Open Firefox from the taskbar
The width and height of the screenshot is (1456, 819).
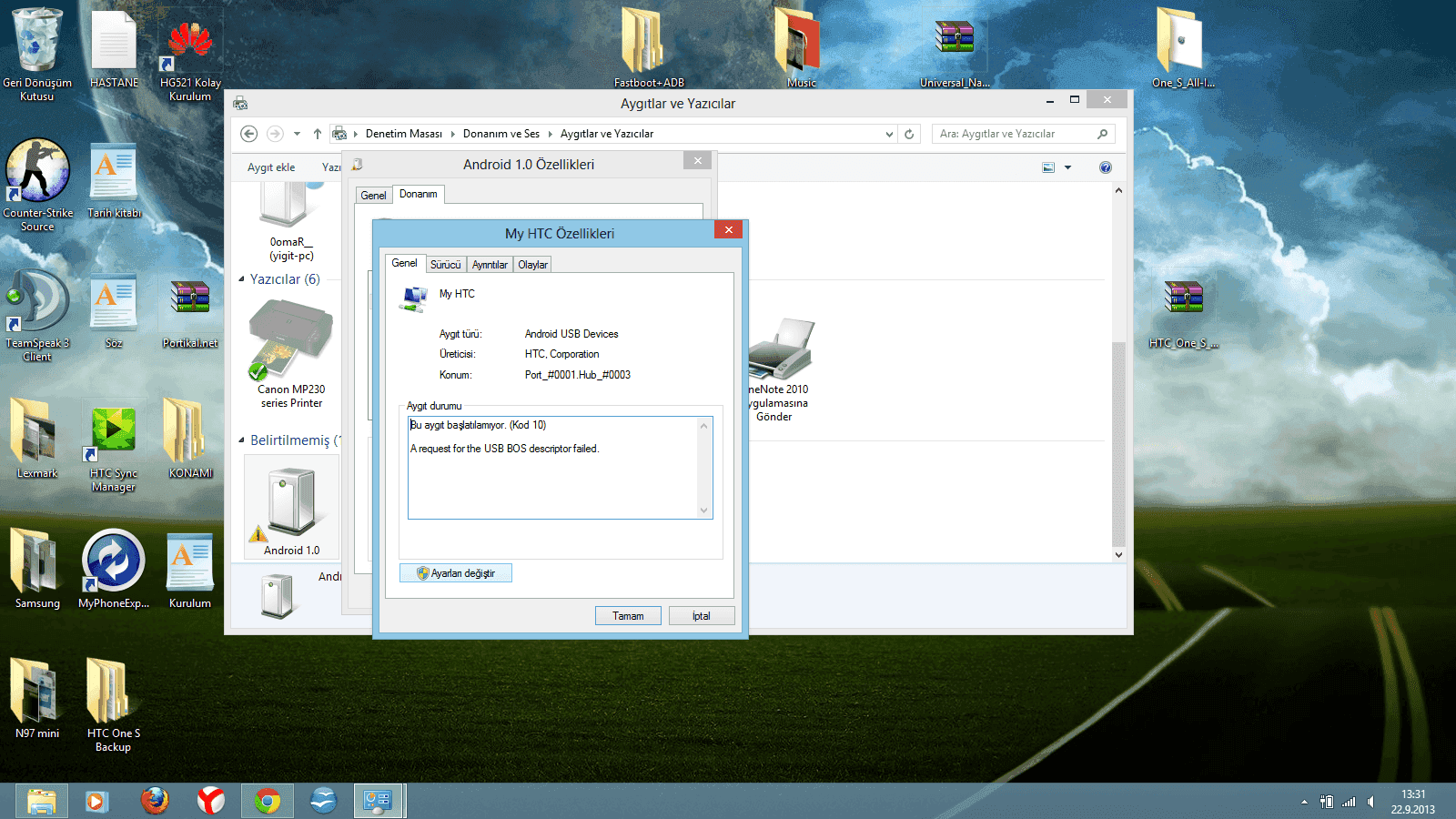[155, 801]
